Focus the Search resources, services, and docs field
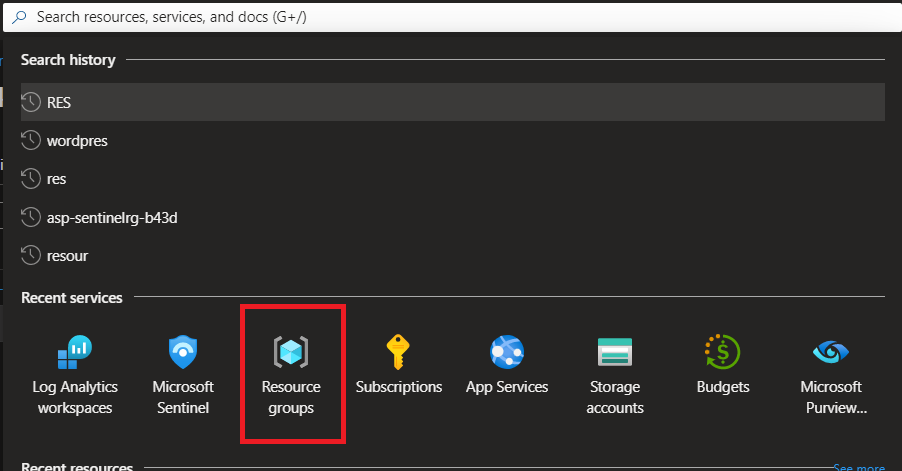902x471 pixels. click(x=452, y=17)
